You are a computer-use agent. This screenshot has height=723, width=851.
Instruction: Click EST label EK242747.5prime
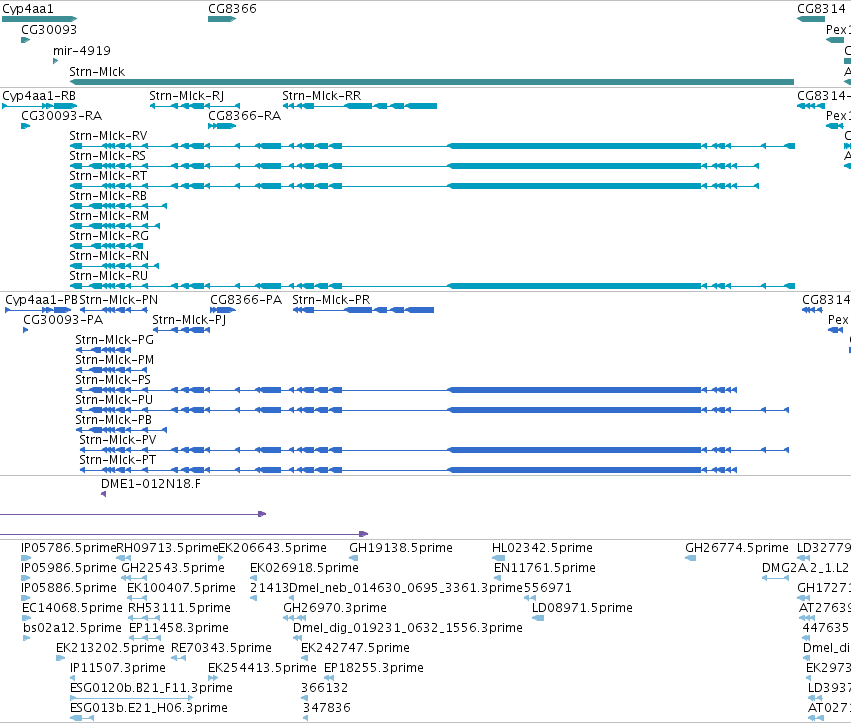tap(355, 648)
